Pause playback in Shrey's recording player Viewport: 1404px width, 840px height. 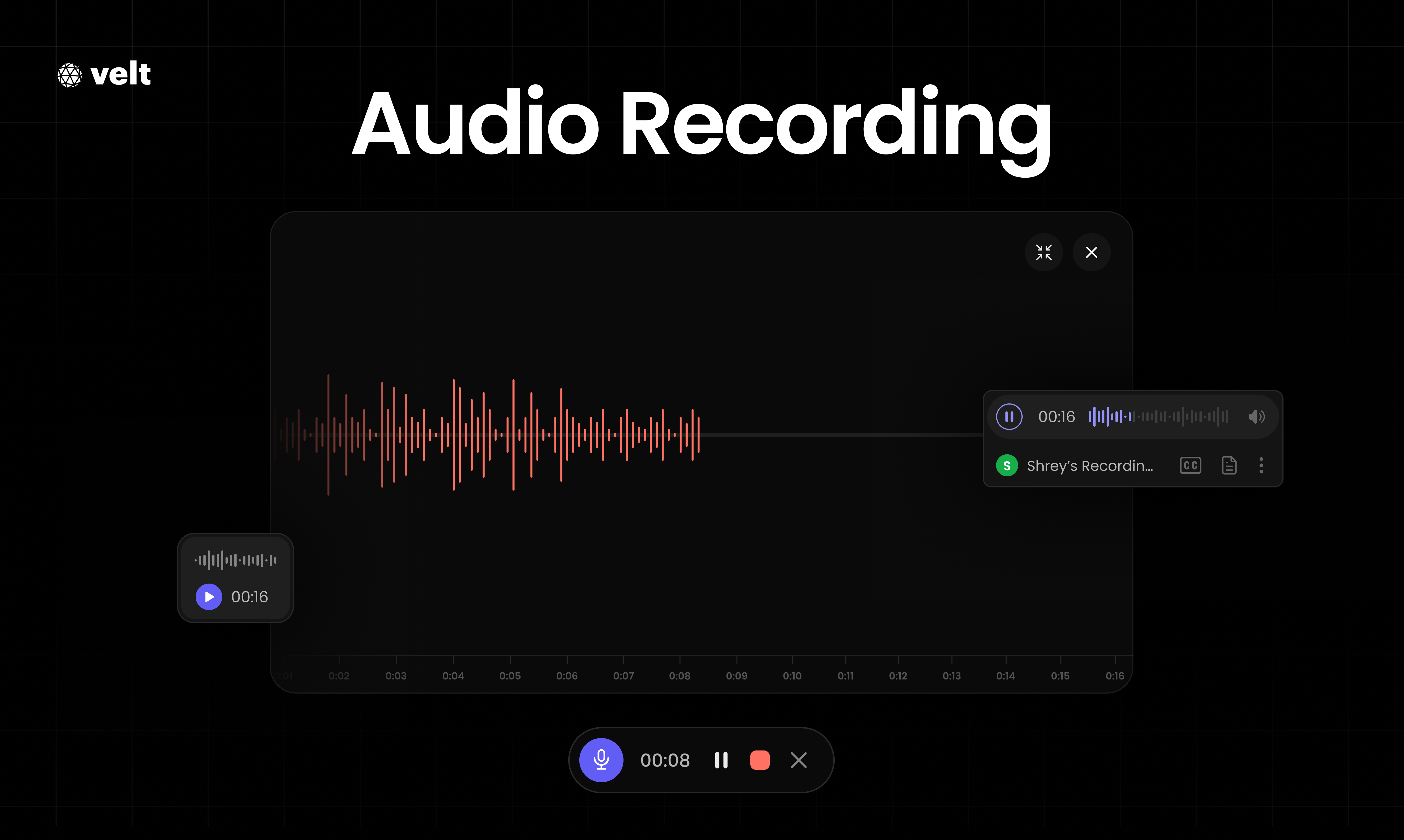pos(1009,417)
